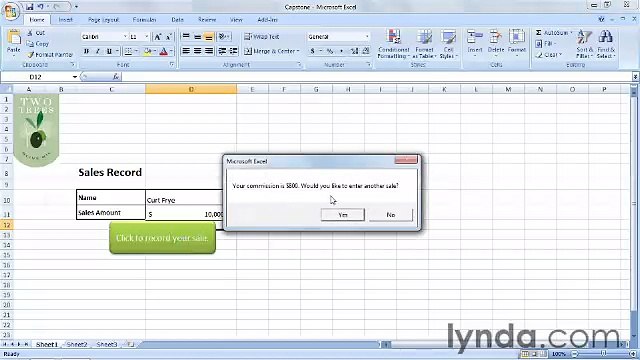Open the Name Box dropdown arrow
Image resolution: width=640 pixels, height=360 pixels.
pyautogui.click(x=75, y=77)
